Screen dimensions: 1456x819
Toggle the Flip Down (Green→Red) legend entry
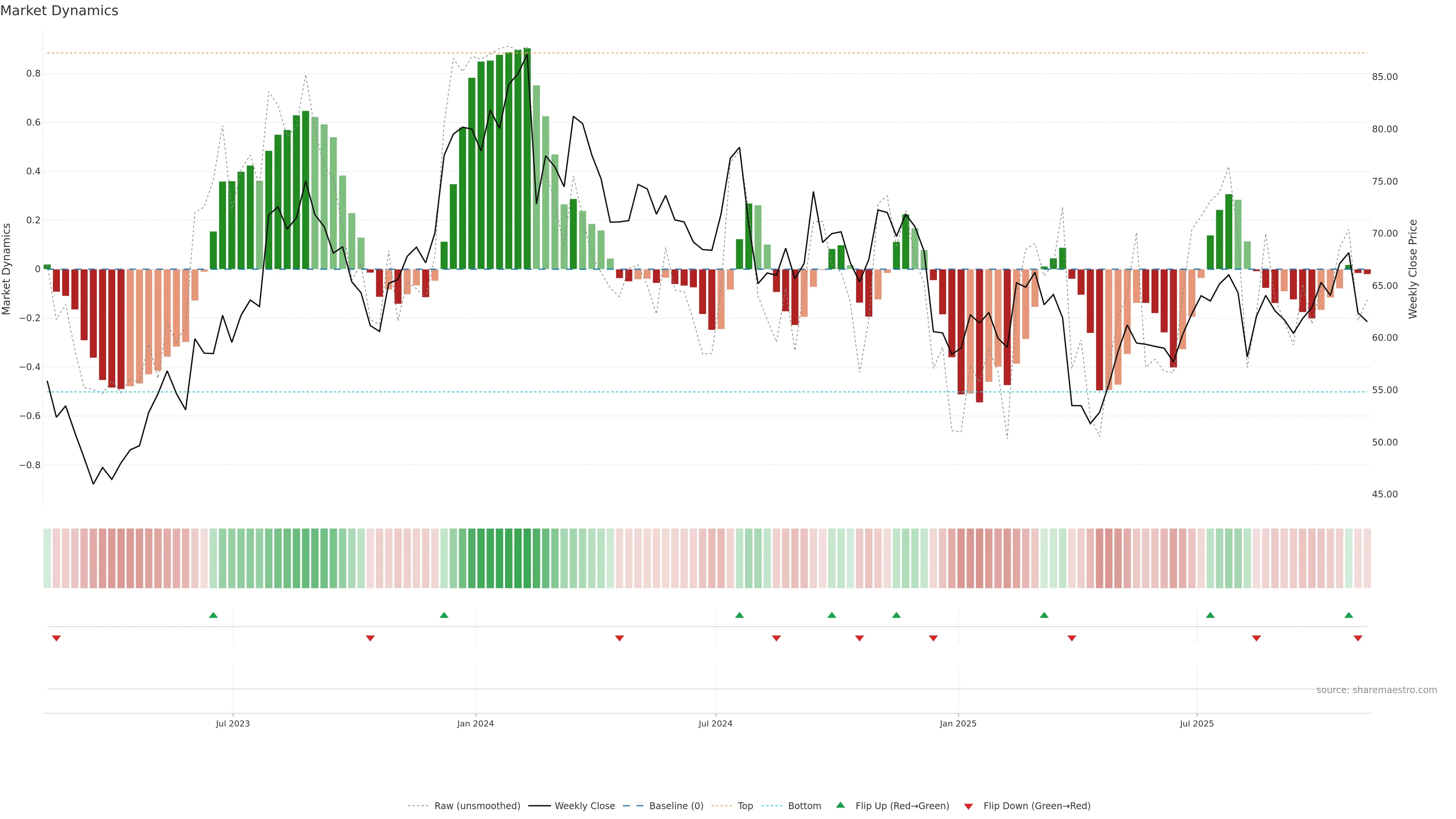tap(1037, 806)
